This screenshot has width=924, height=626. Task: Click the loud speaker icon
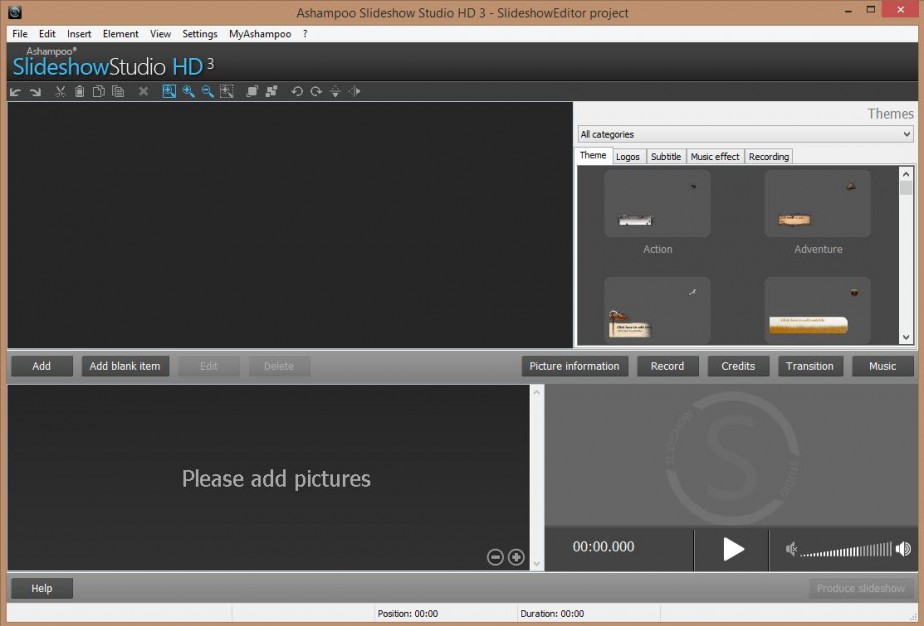point(903,549)
